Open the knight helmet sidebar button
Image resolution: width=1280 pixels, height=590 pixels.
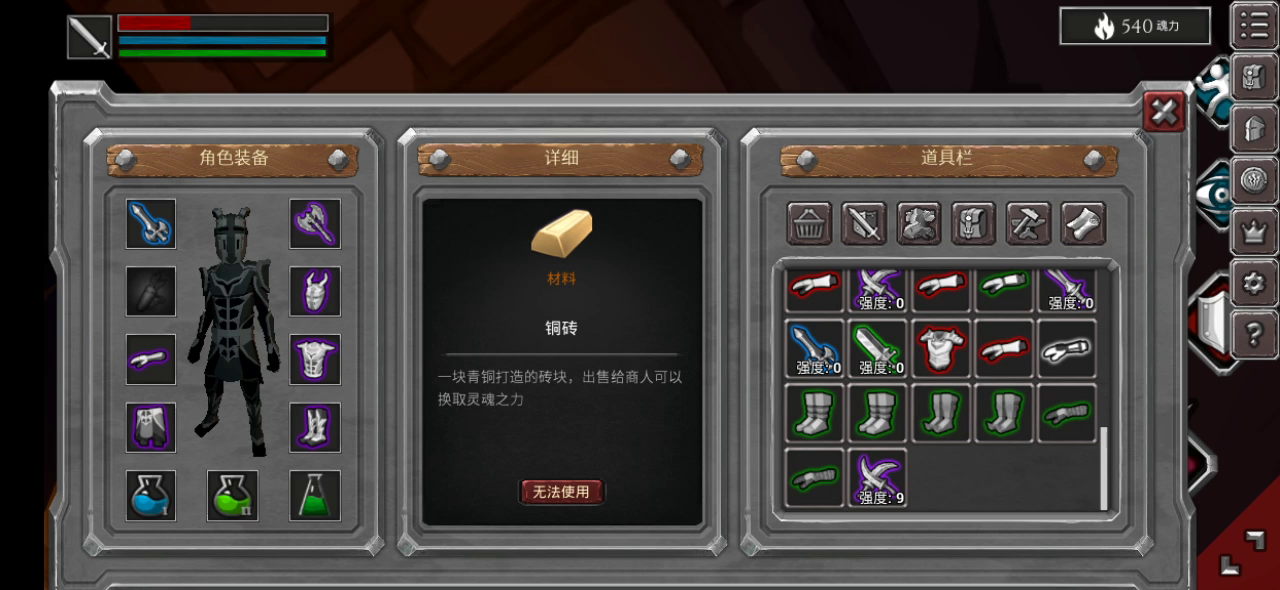pyautogui.click(x=1254, y=128)
